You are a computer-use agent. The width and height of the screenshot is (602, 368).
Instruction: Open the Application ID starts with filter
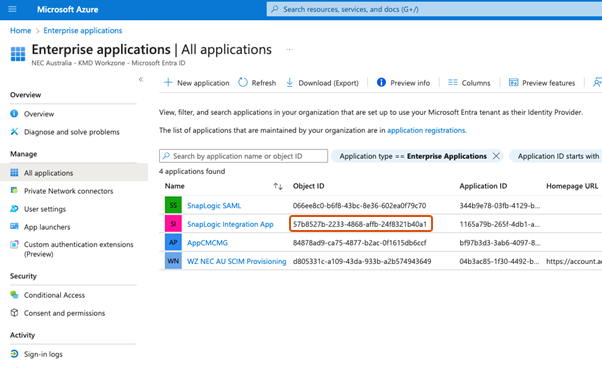coord(556,156)
